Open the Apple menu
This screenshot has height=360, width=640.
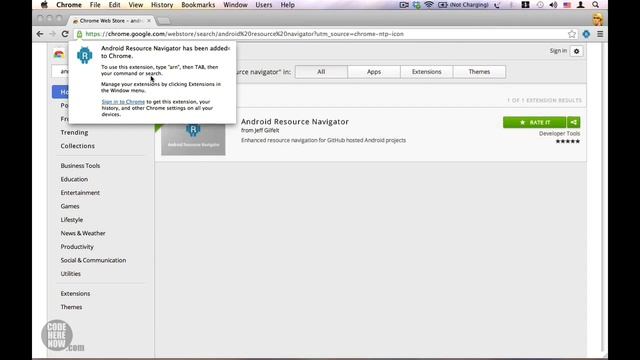tap(44, 5)
